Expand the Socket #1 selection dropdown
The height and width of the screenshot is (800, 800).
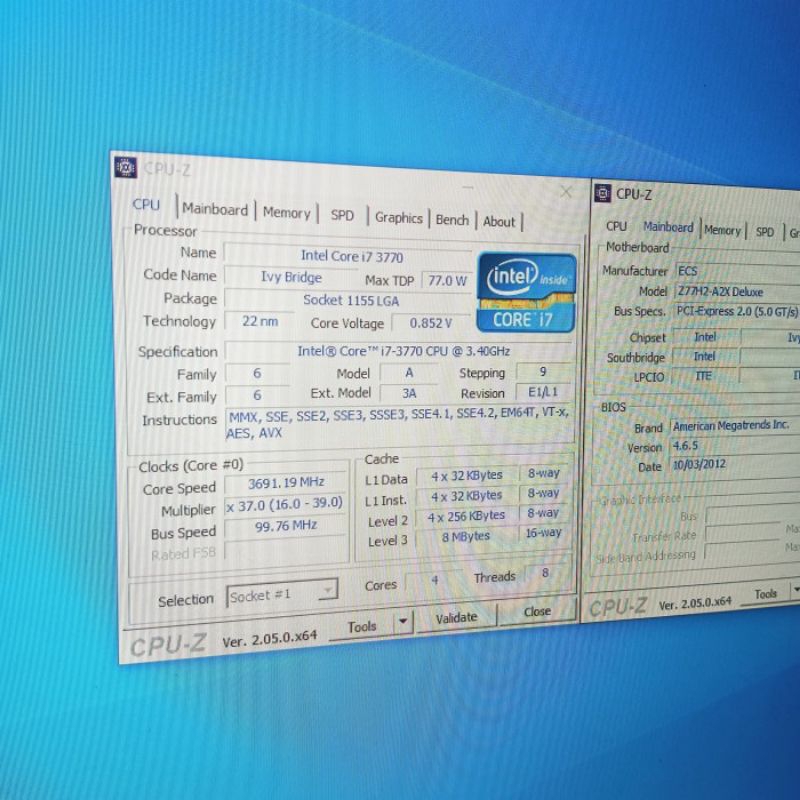click(x=326, y=592)
